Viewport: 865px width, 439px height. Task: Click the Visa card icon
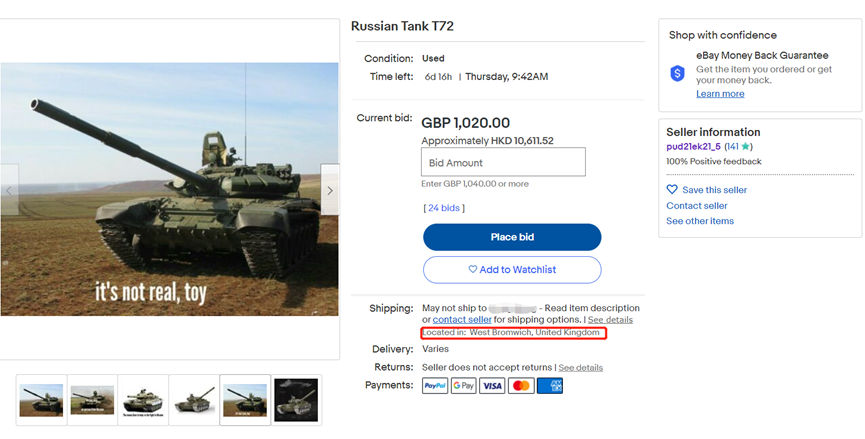(492, 385)
